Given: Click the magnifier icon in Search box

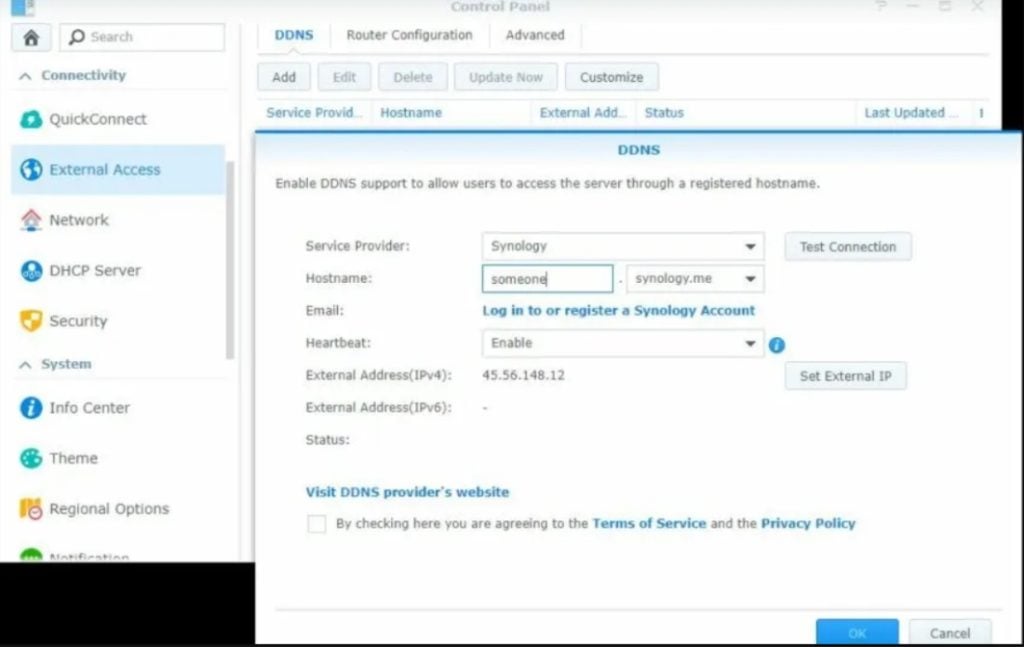Looking at the screenshot, I should tap(77, 37).
